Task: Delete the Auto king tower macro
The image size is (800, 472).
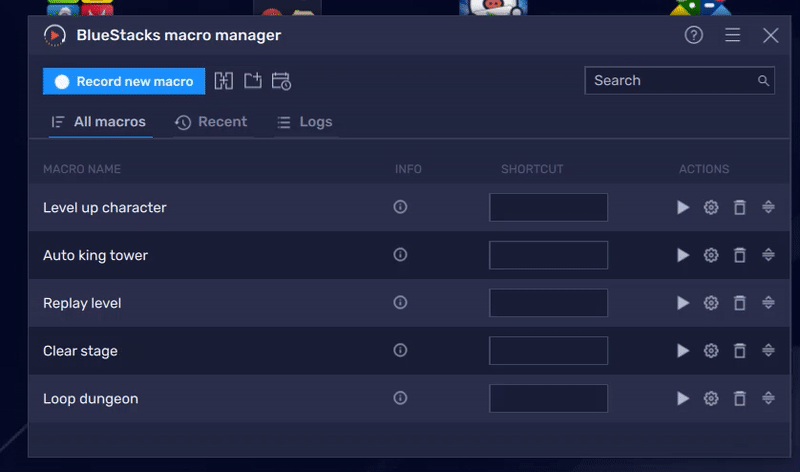Action: click(x=739, y=255)
